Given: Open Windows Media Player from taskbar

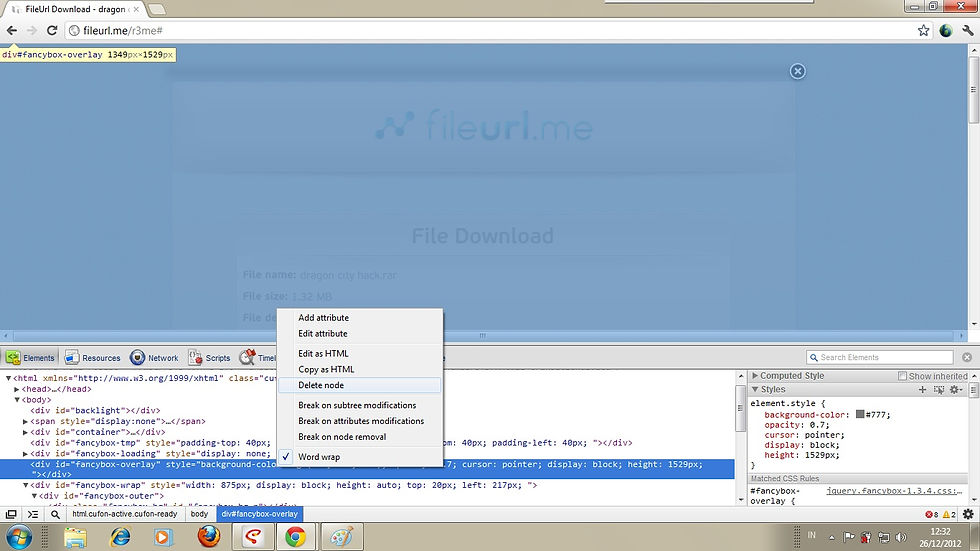Looking at the screenshot, I should [x=163, y=537].
